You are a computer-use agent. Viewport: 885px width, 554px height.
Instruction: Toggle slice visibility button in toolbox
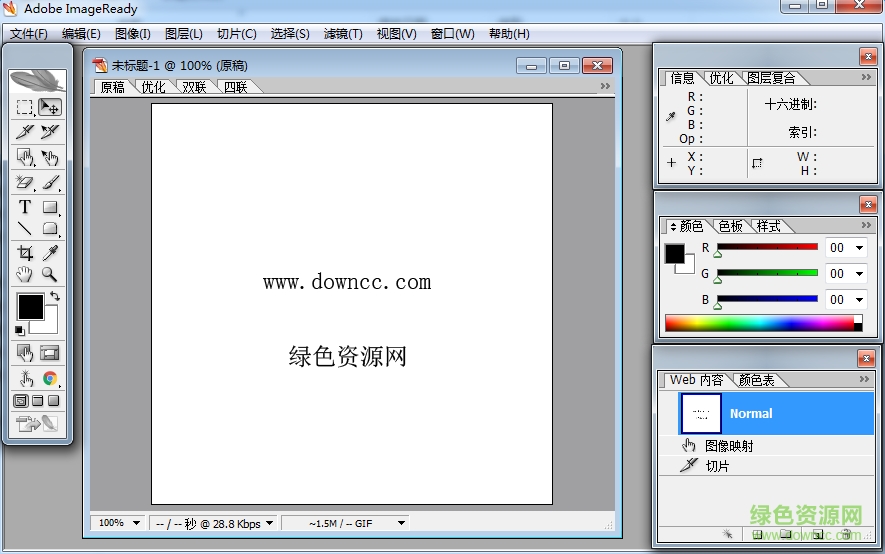click(x=50, y=352)
